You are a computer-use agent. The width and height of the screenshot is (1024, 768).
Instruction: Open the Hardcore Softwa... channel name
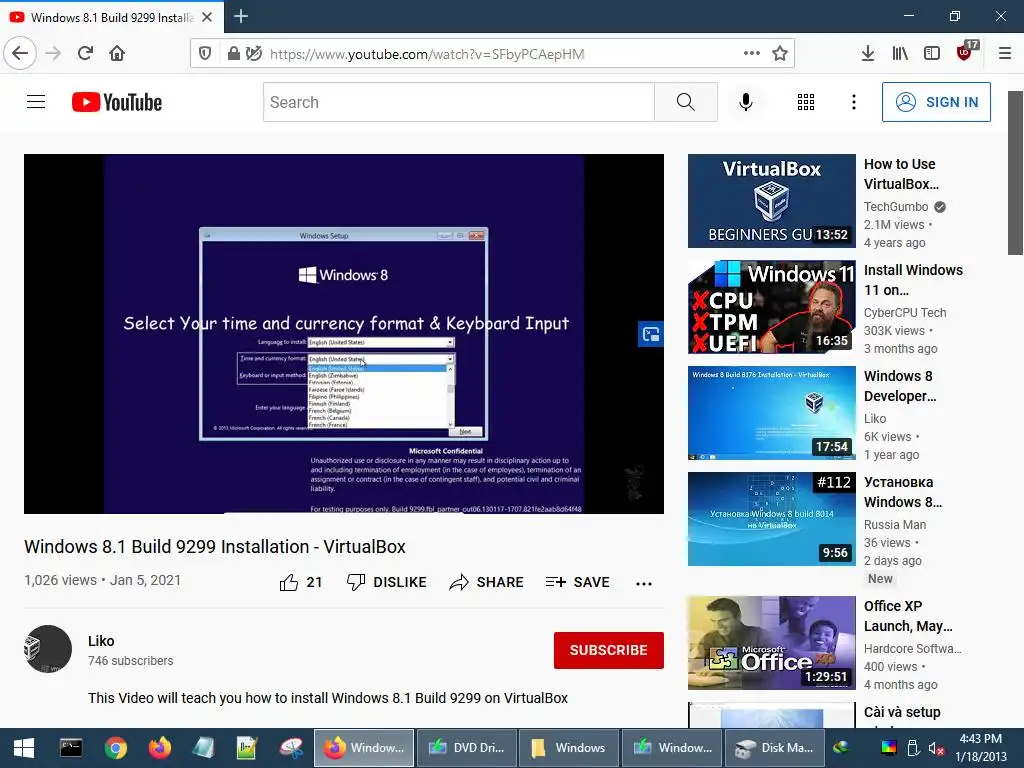point(913,648)
